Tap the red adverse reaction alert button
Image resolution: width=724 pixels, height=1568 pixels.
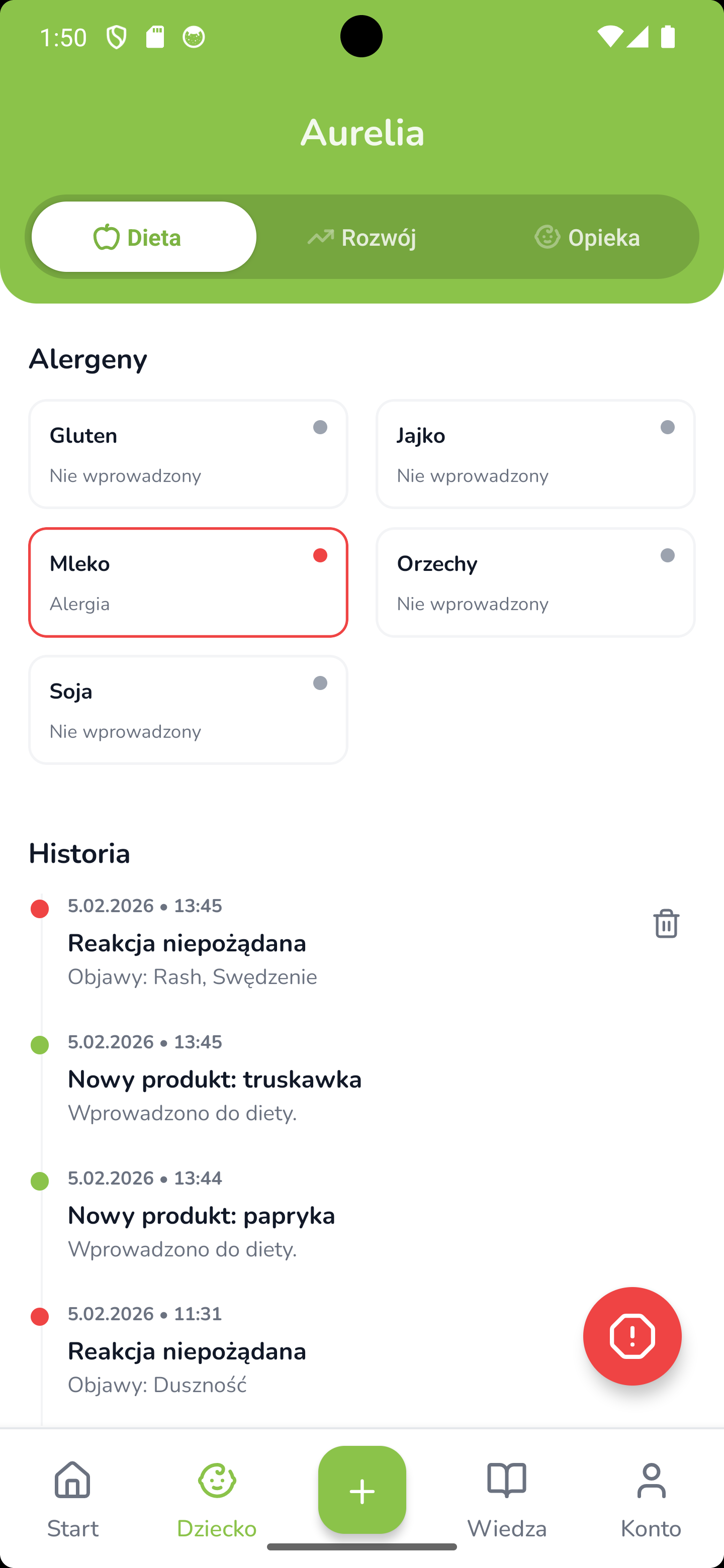tap(632, 1337)
